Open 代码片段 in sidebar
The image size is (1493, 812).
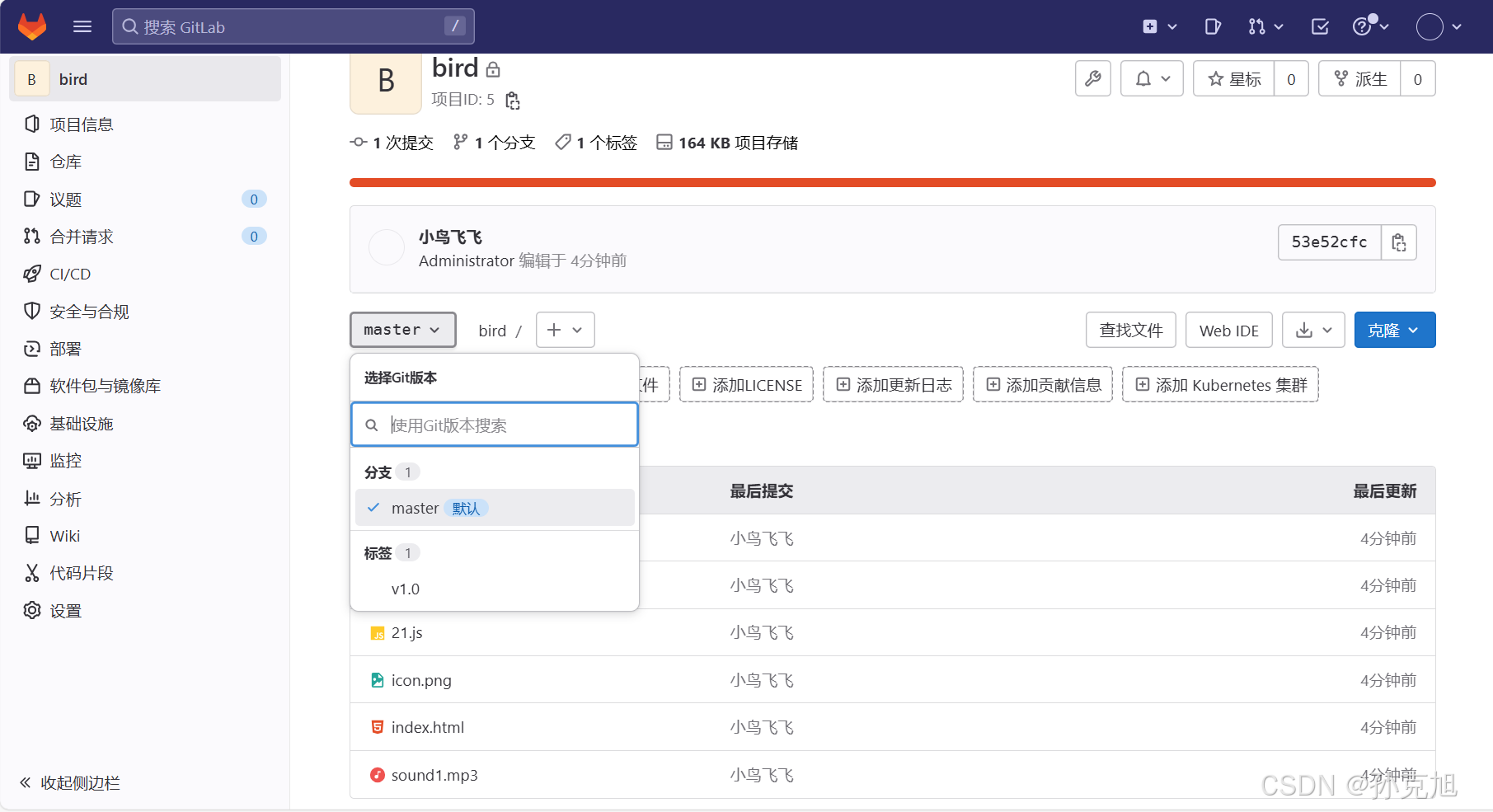point(81,573)
